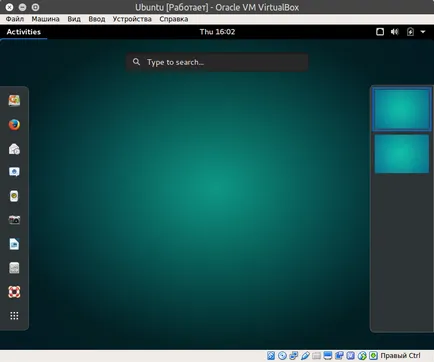
Task: Click the battery indicator in the top bar
Action: 410,32
